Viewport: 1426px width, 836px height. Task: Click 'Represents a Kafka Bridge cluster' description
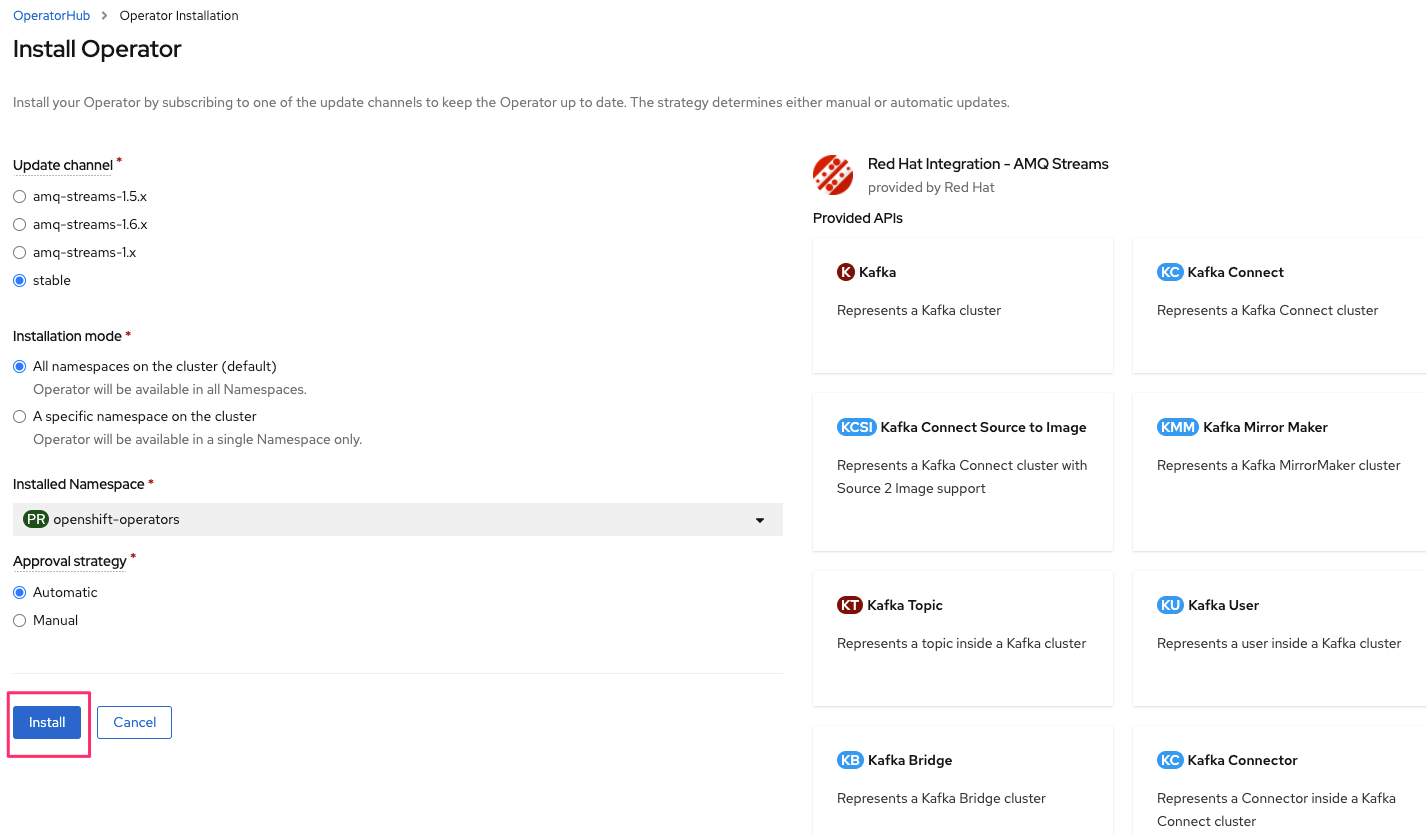[941, 798]
